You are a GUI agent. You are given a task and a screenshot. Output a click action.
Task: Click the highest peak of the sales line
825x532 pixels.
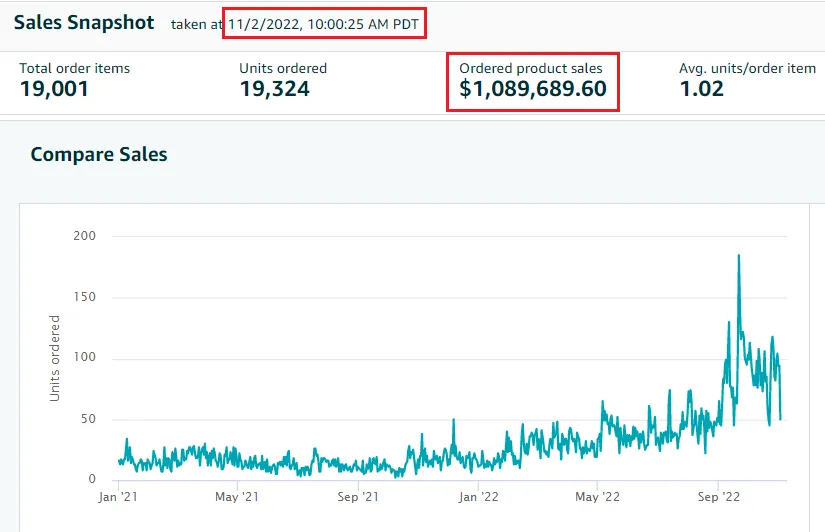point(739,256)
